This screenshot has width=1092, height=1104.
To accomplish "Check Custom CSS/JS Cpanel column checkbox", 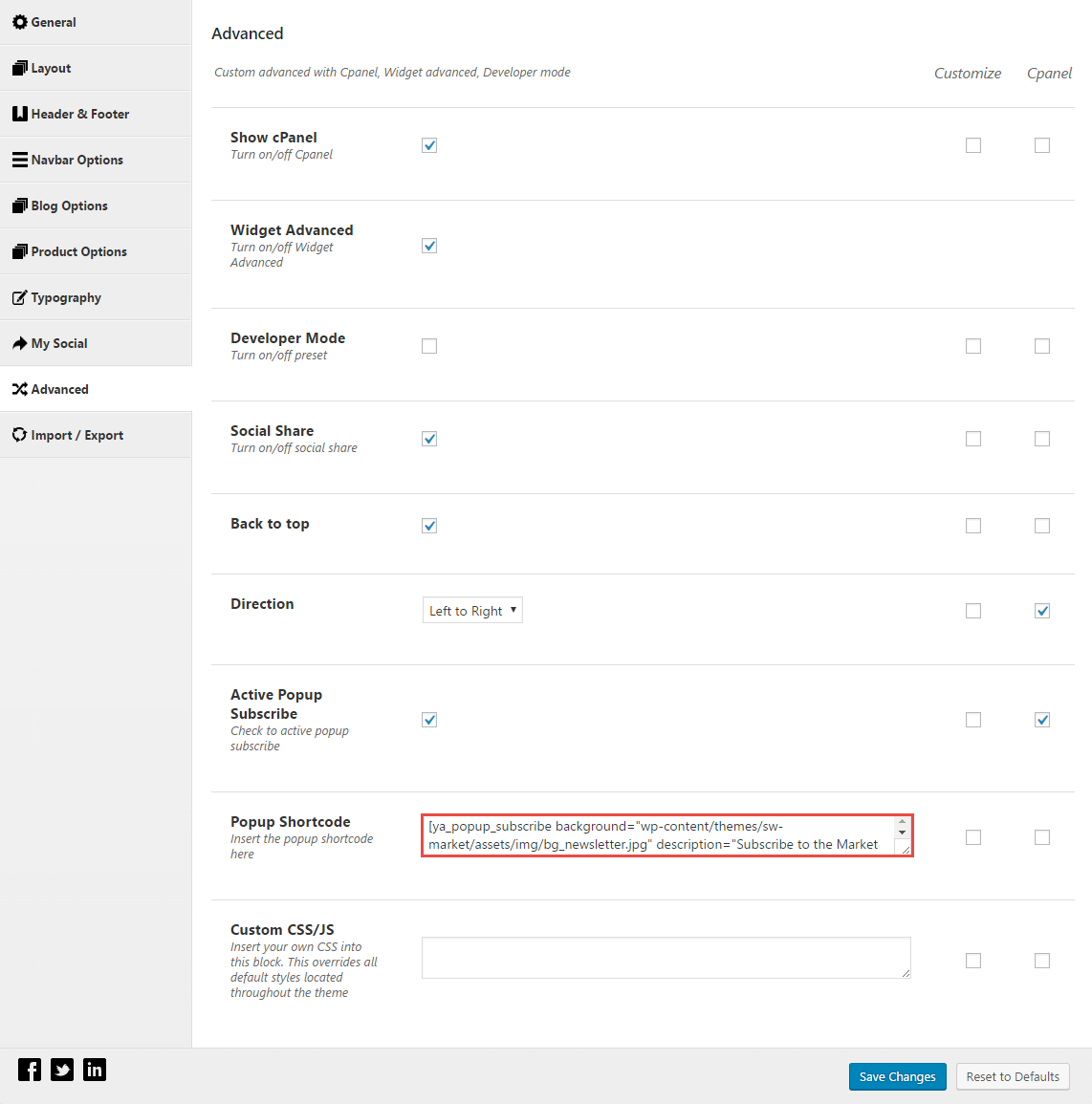I will point(1042,961).
